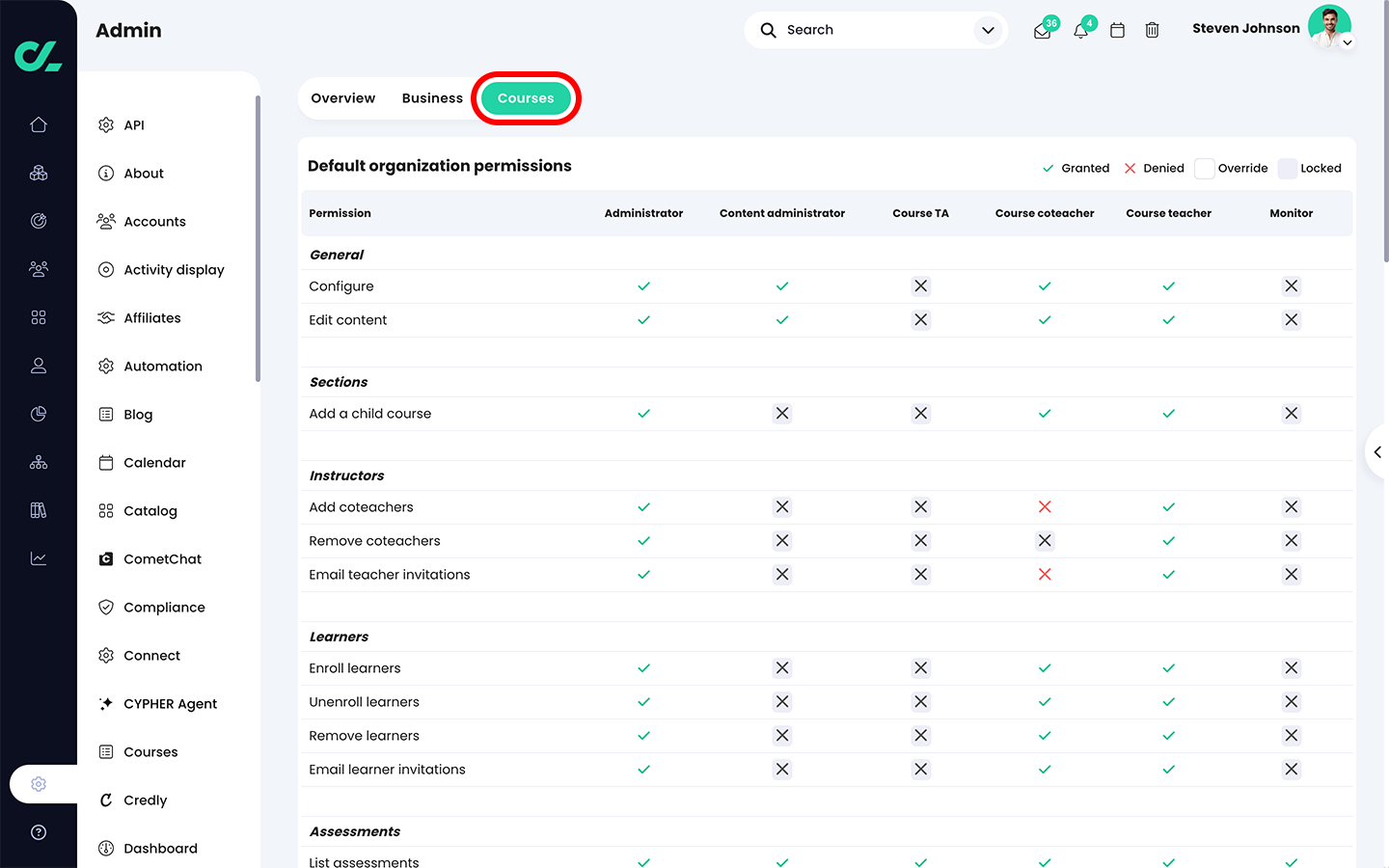Image resolution: width=1389 pixels, height=868 pixels.
Task: Open the notifications bell icon
Action: pyautogui.click(x=1080, y=31)
